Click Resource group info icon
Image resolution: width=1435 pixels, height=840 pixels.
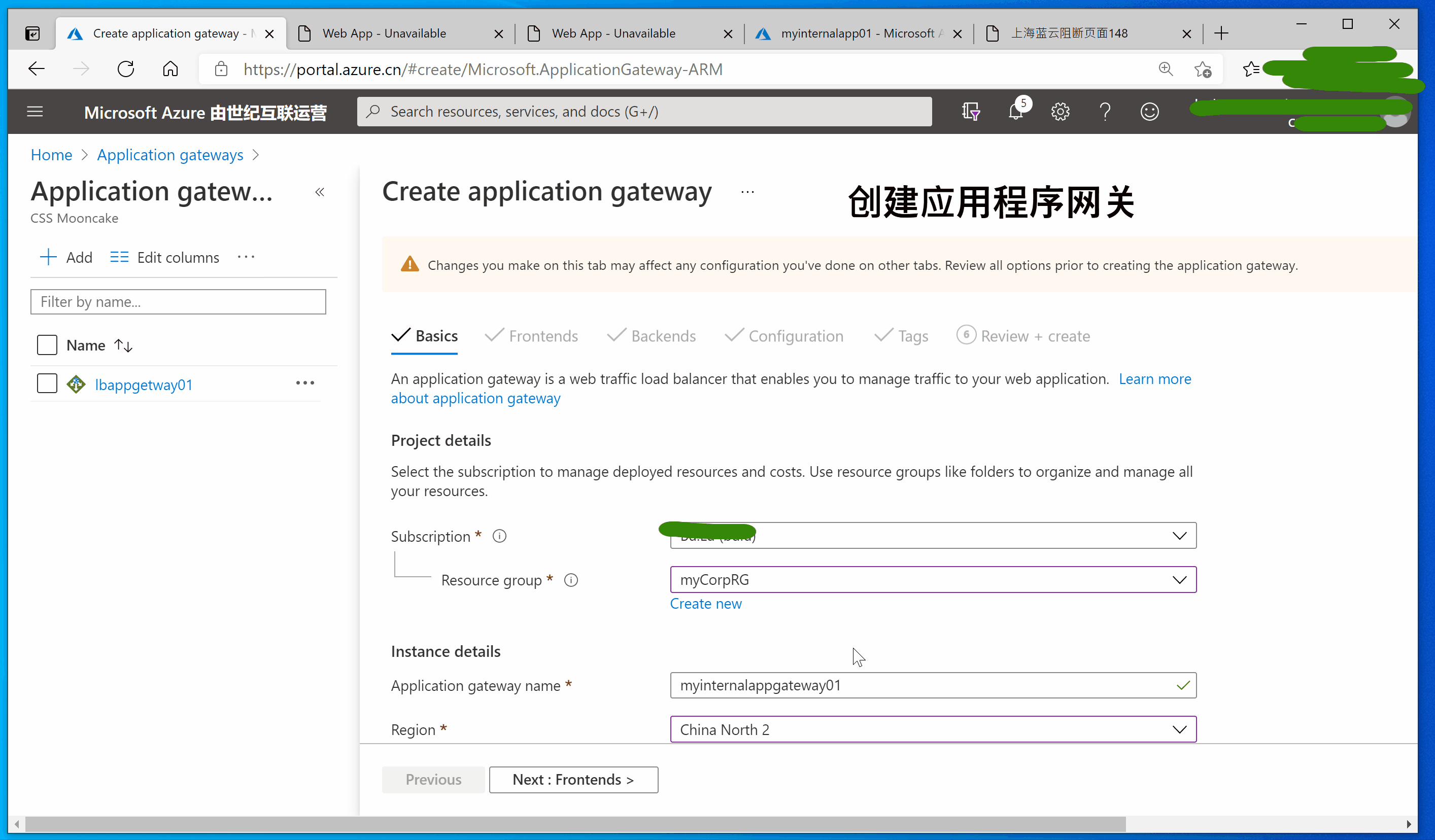pyautogui.click(x=570, y=580)
